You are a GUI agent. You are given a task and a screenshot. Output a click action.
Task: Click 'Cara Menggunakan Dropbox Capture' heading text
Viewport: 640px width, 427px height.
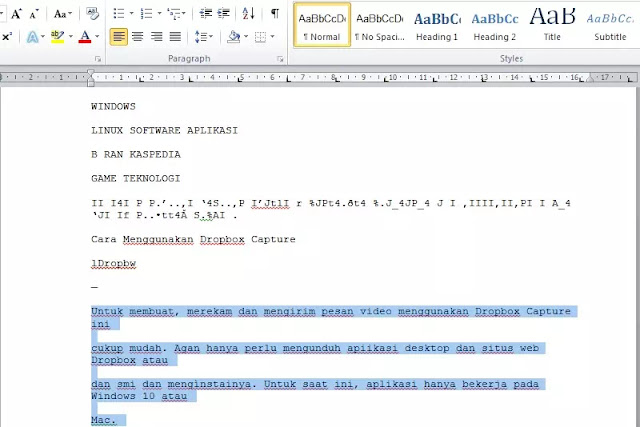[x=193, y=240]
